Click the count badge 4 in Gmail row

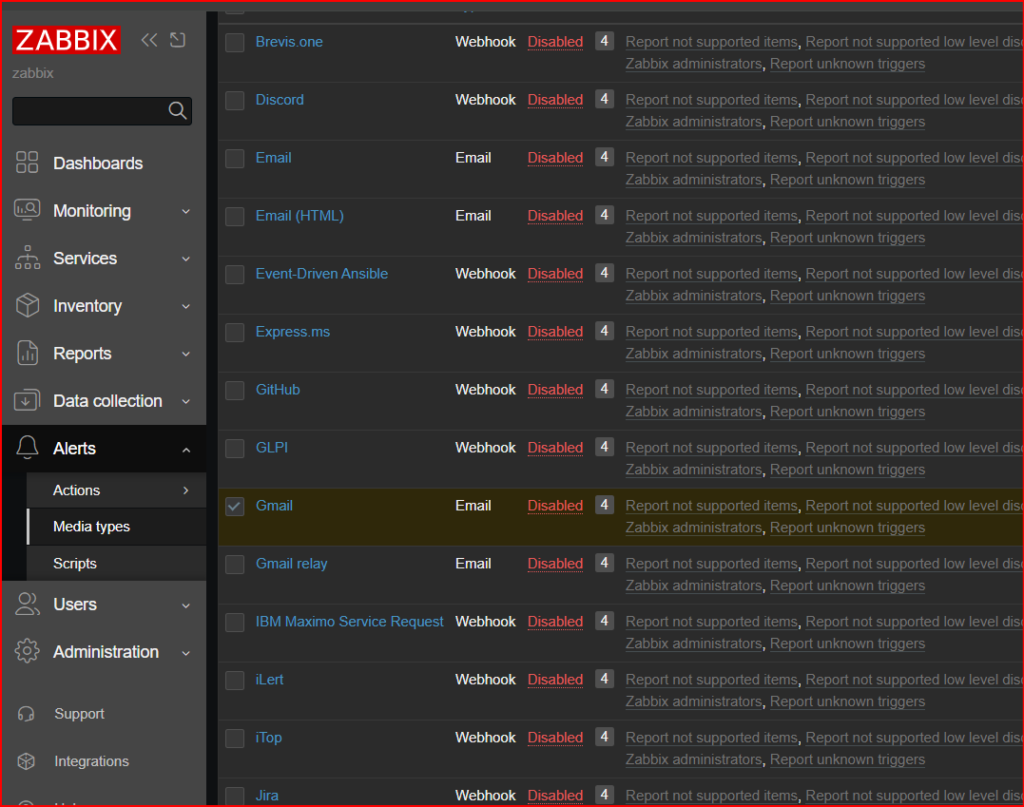click(x=604, y=505)
